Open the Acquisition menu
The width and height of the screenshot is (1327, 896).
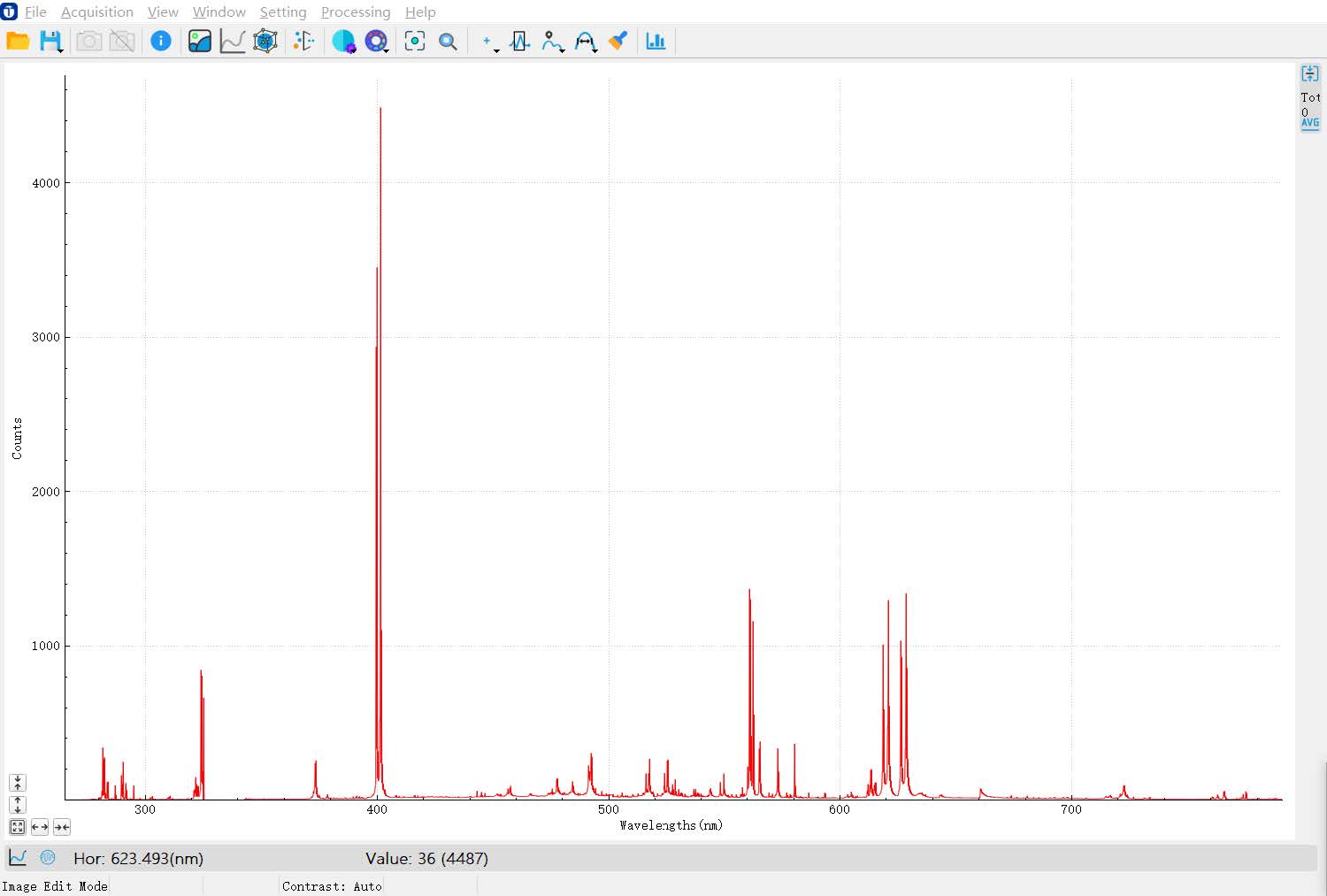(97, 11)
